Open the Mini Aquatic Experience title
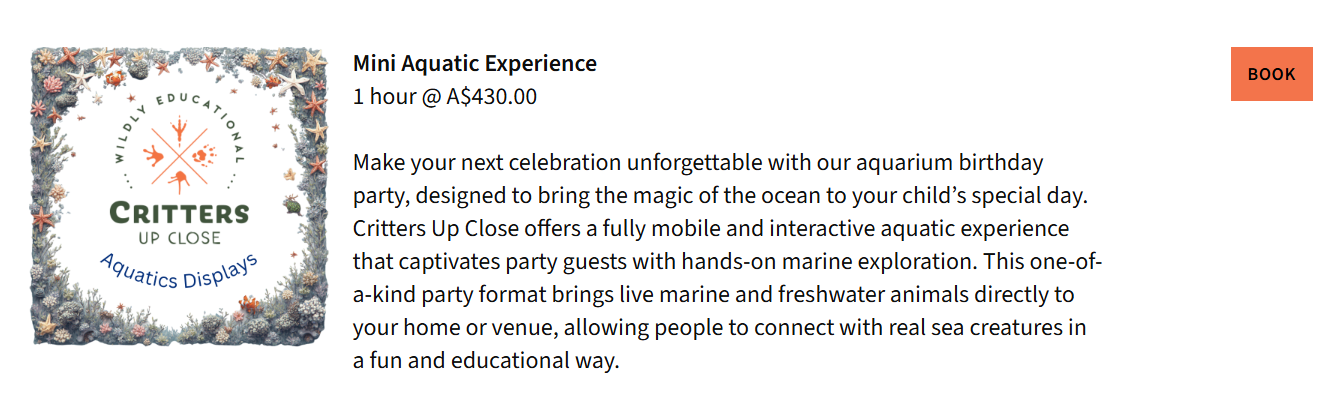Viewport: 1339px width, 406px height. click(474, 64)
